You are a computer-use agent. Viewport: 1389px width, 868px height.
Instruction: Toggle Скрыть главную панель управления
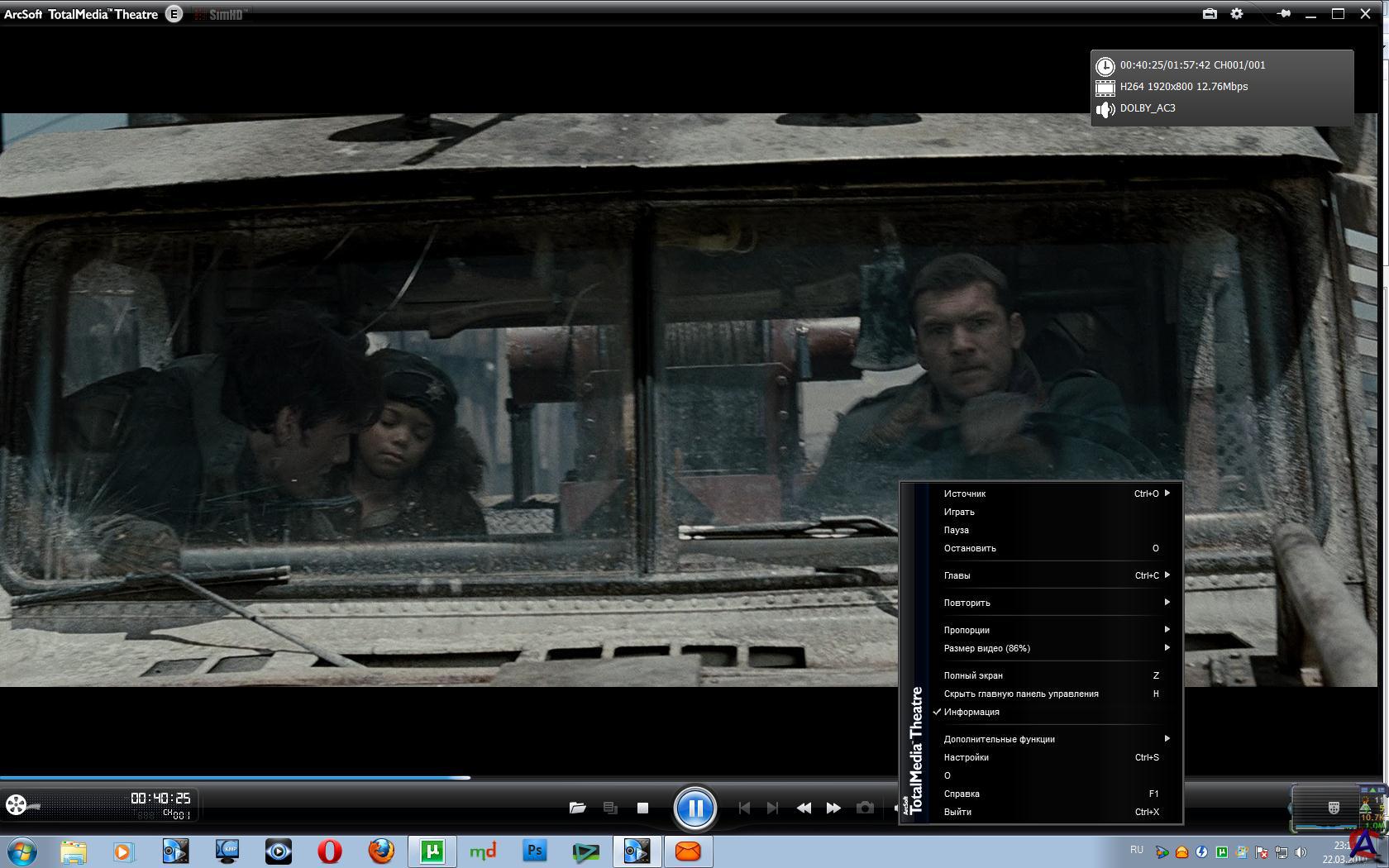[x=1021, y=694]
